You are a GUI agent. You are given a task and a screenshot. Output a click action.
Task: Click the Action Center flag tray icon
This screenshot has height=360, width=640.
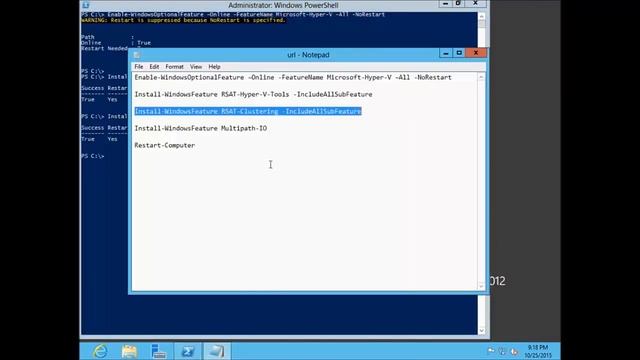(491, 351)
